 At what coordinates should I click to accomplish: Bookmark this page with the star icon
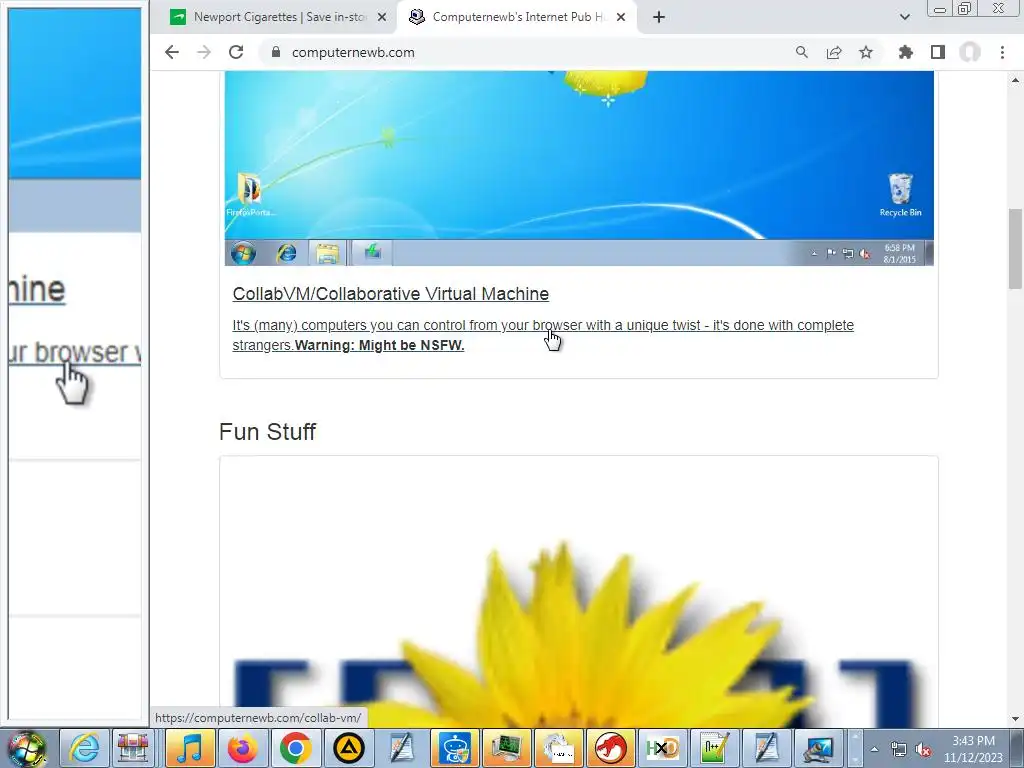(866, 52)
